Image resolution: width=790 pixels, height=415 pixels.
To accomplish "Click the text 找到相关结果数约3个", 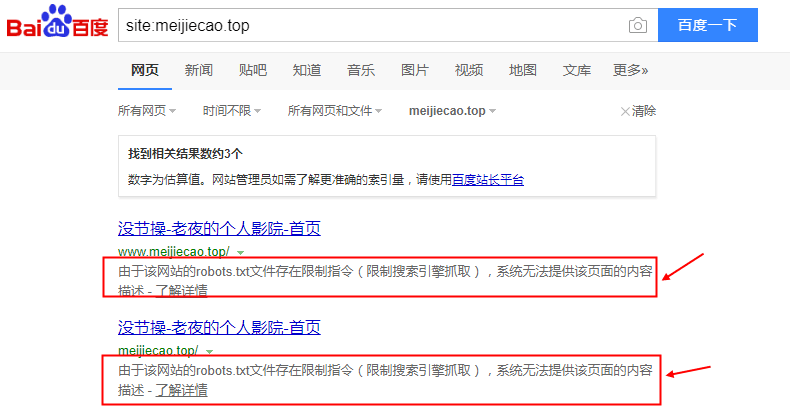I will [185, 154].
